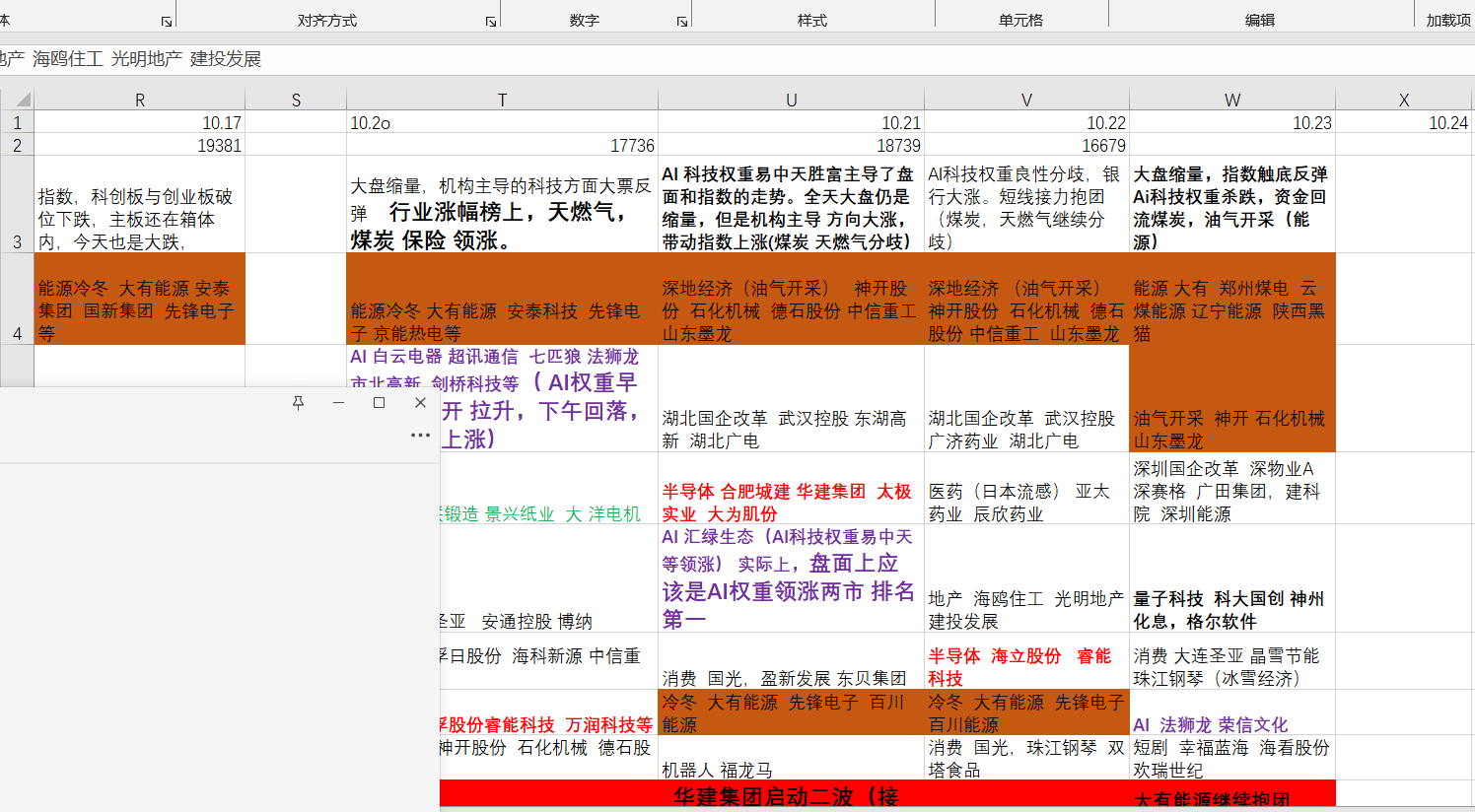This screenshot has height=812, width=1475.
Task: Close the floating pane with X icon
Action: 420,403
